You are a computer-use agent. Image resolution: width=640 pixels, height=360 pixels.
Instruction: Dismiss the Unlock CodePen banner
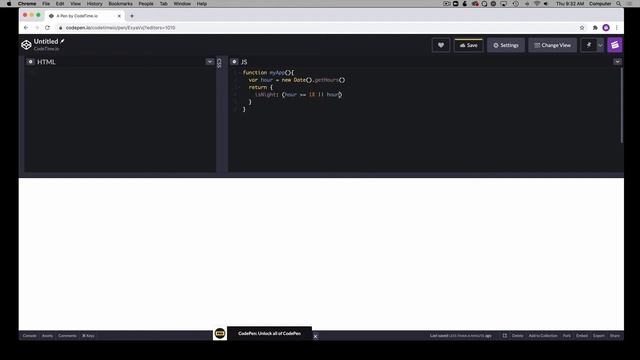click(315, 336)
